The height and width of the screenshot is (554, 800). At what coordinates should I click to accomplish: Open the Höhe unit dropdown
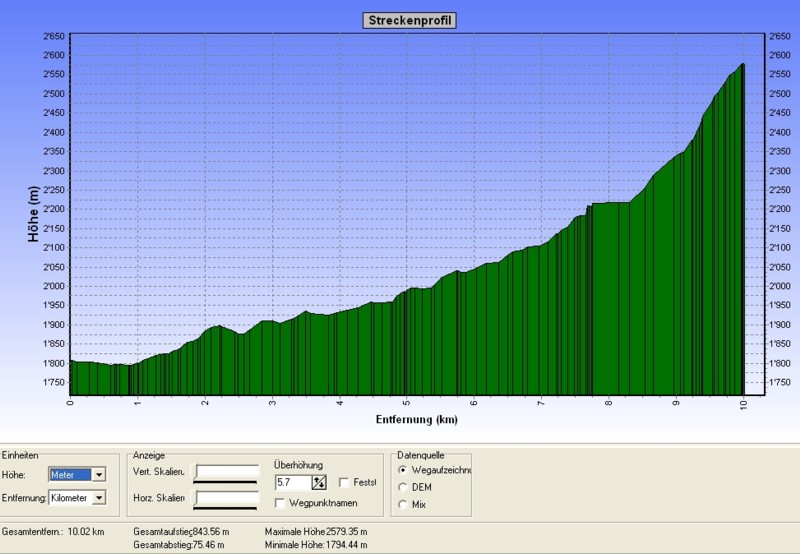98,475
